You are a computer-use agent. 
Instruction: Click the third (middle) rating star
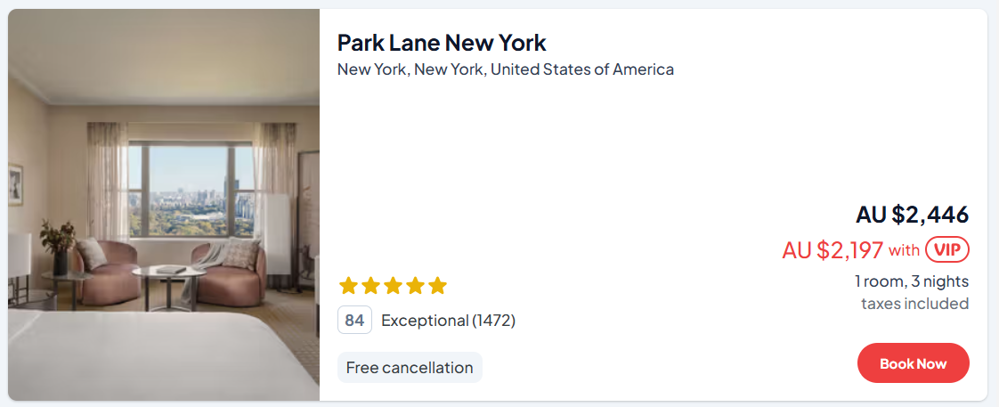pos(393,286)
